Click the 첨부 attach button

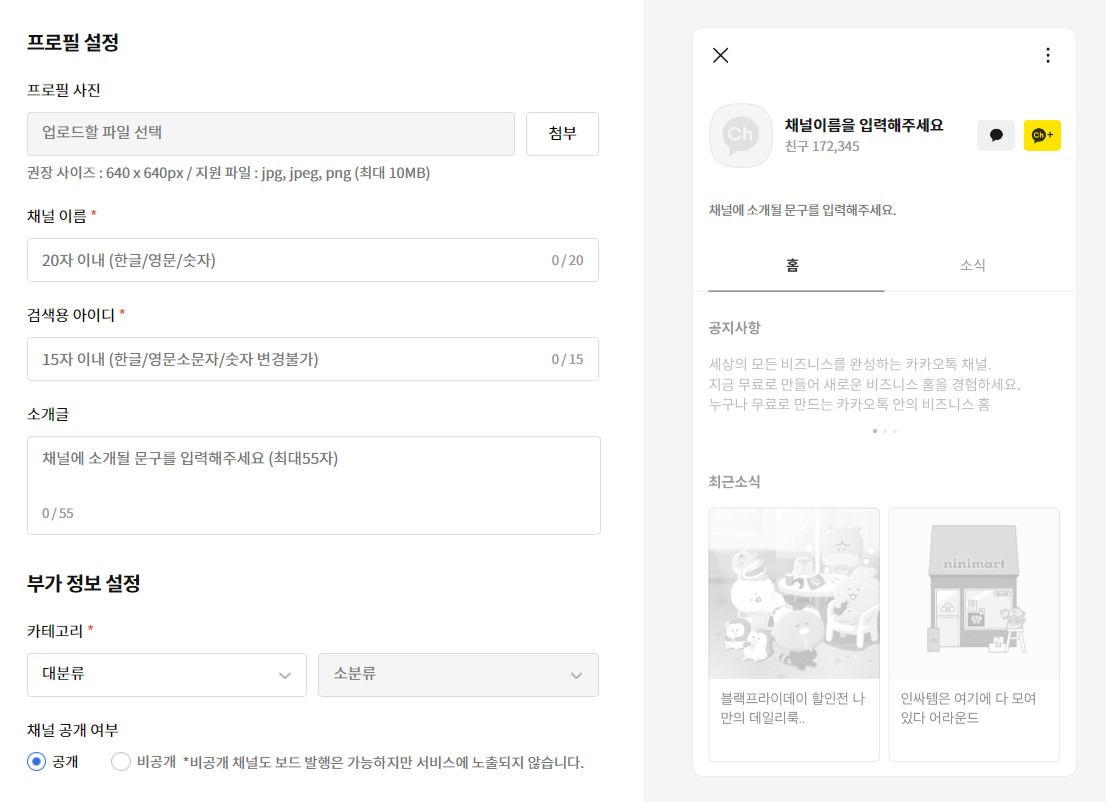562,133
